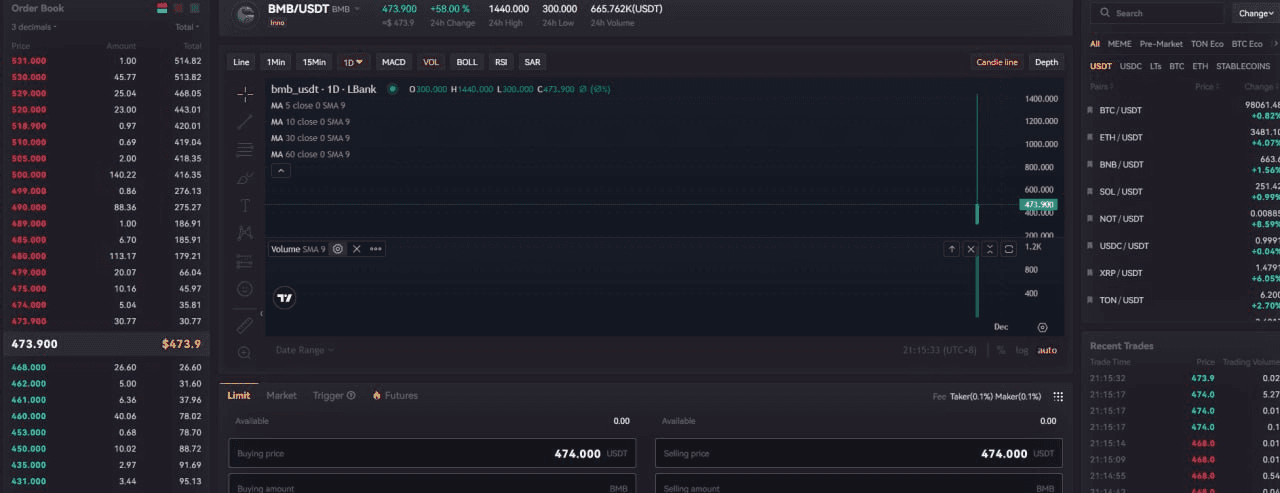Click the TradingView logo
This screenshot has height=493, width=1280.
[285, 297]
